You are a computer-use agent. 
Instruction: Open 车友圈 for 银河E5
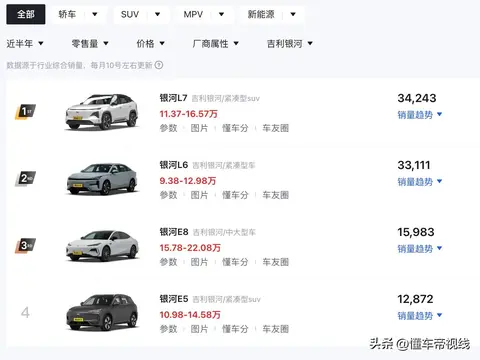tap(275, 329)
